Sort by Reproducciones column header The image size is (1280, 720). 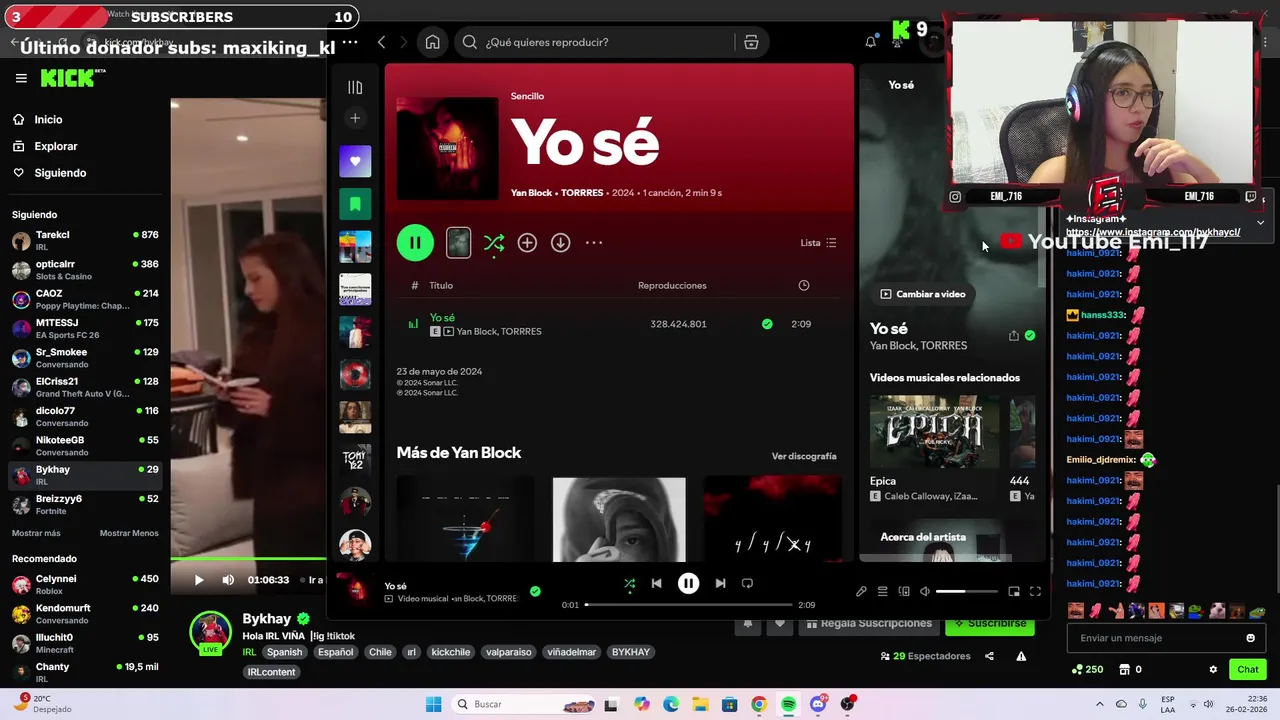(672, 286)
